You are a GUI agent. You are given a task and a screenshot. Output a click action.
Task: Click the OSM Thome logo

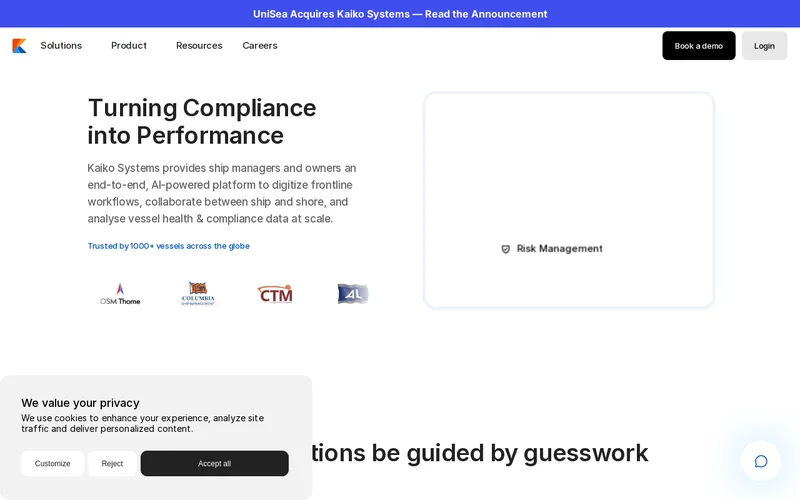point(120,294)
